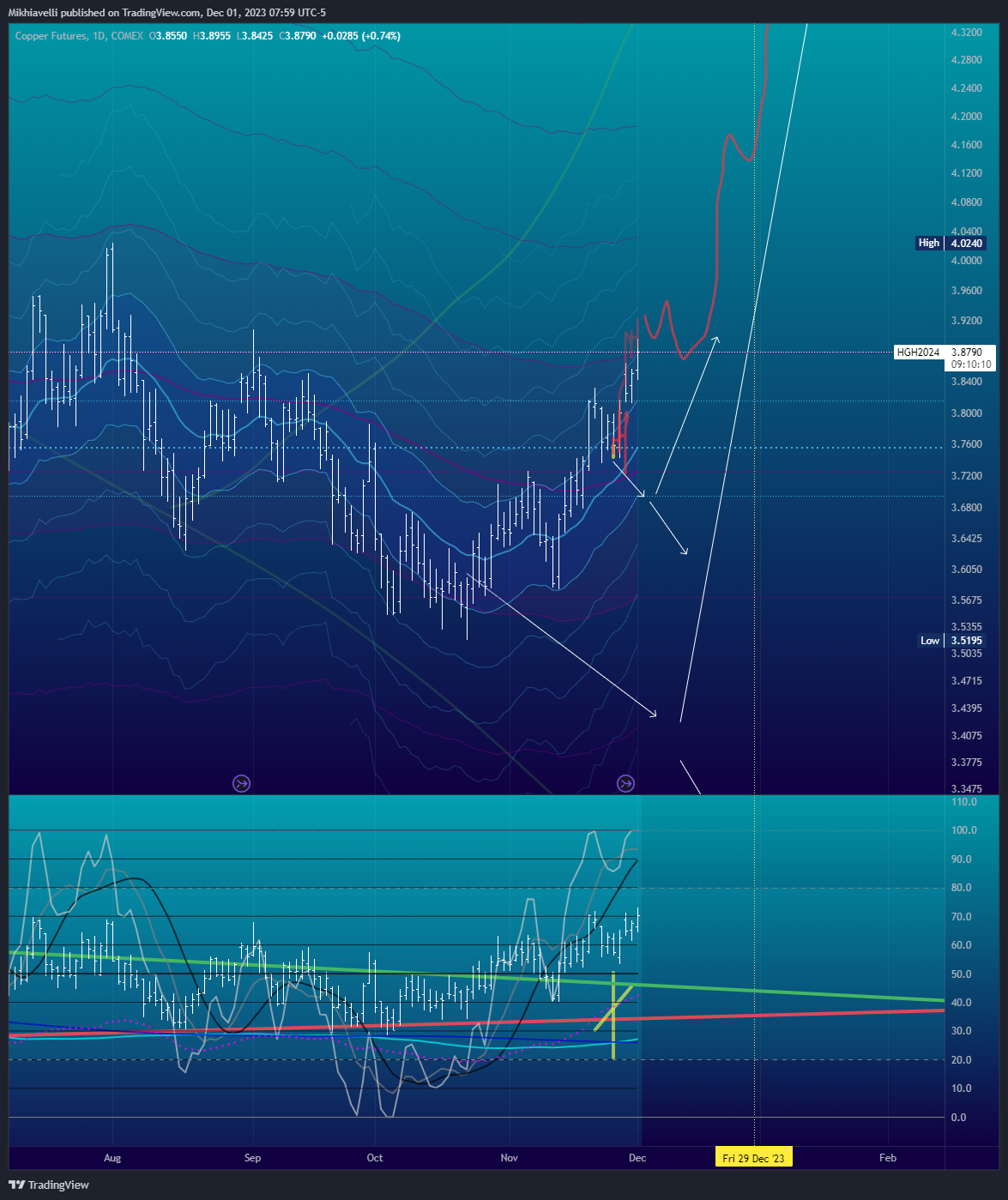
Task: Click the TradingView logo at bottom left
Action: (49, 1185)
